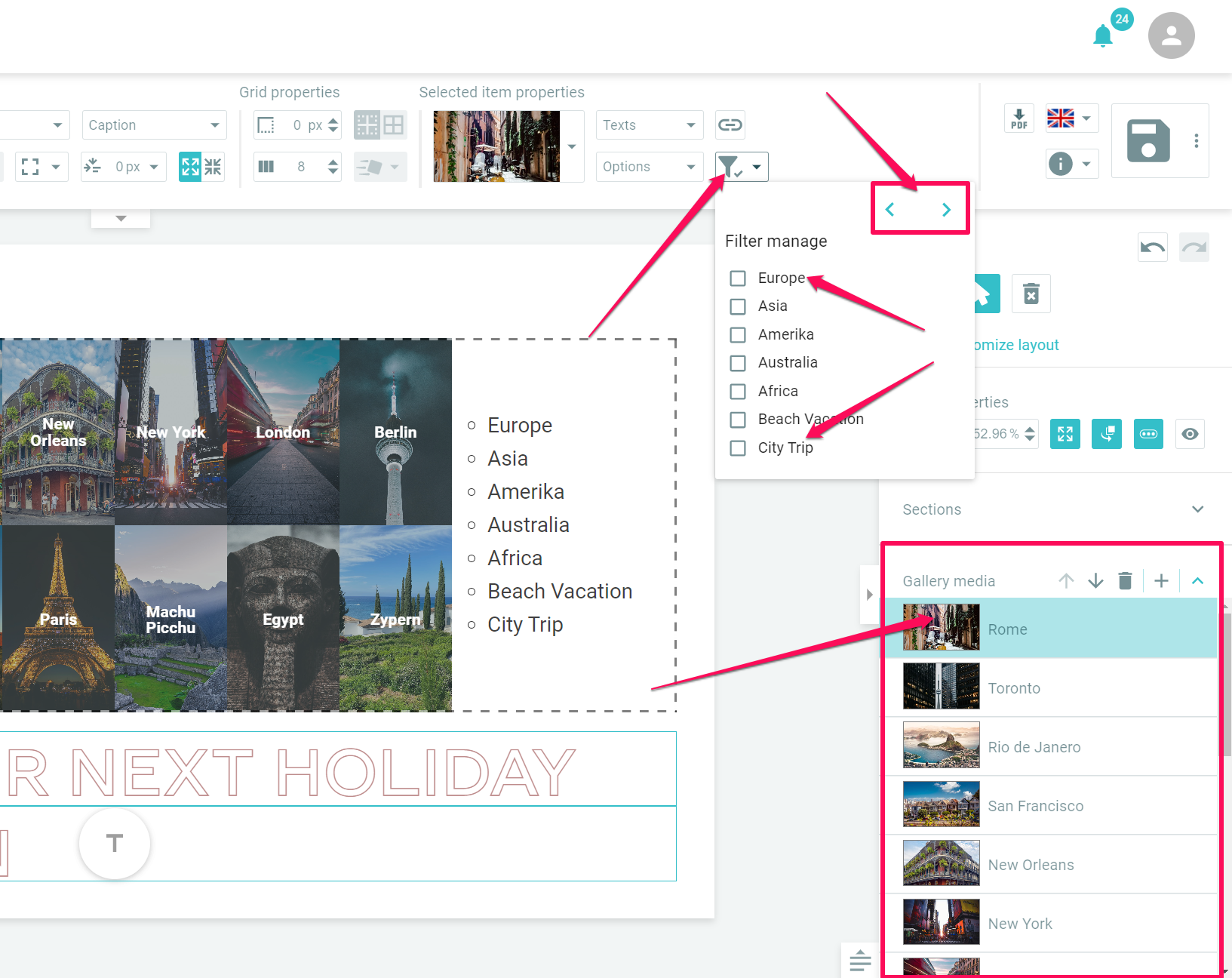
Task: Click the redo arrow
Action: point(1194,248)
